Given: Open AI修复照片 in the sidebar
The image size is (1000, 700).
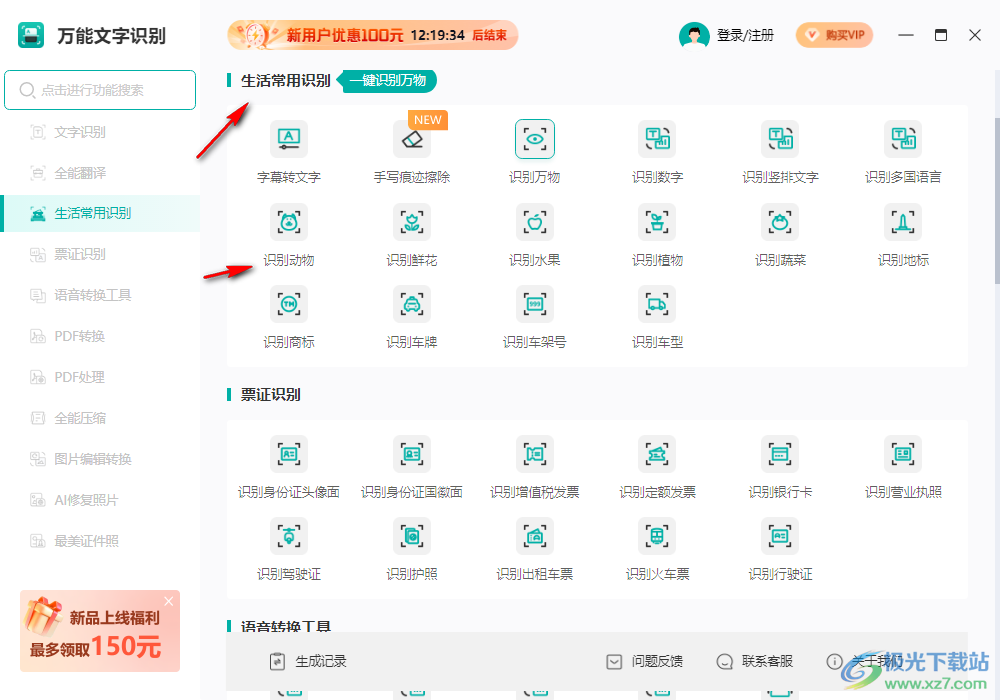Looking at the screenshot, I should coord(100,500).
